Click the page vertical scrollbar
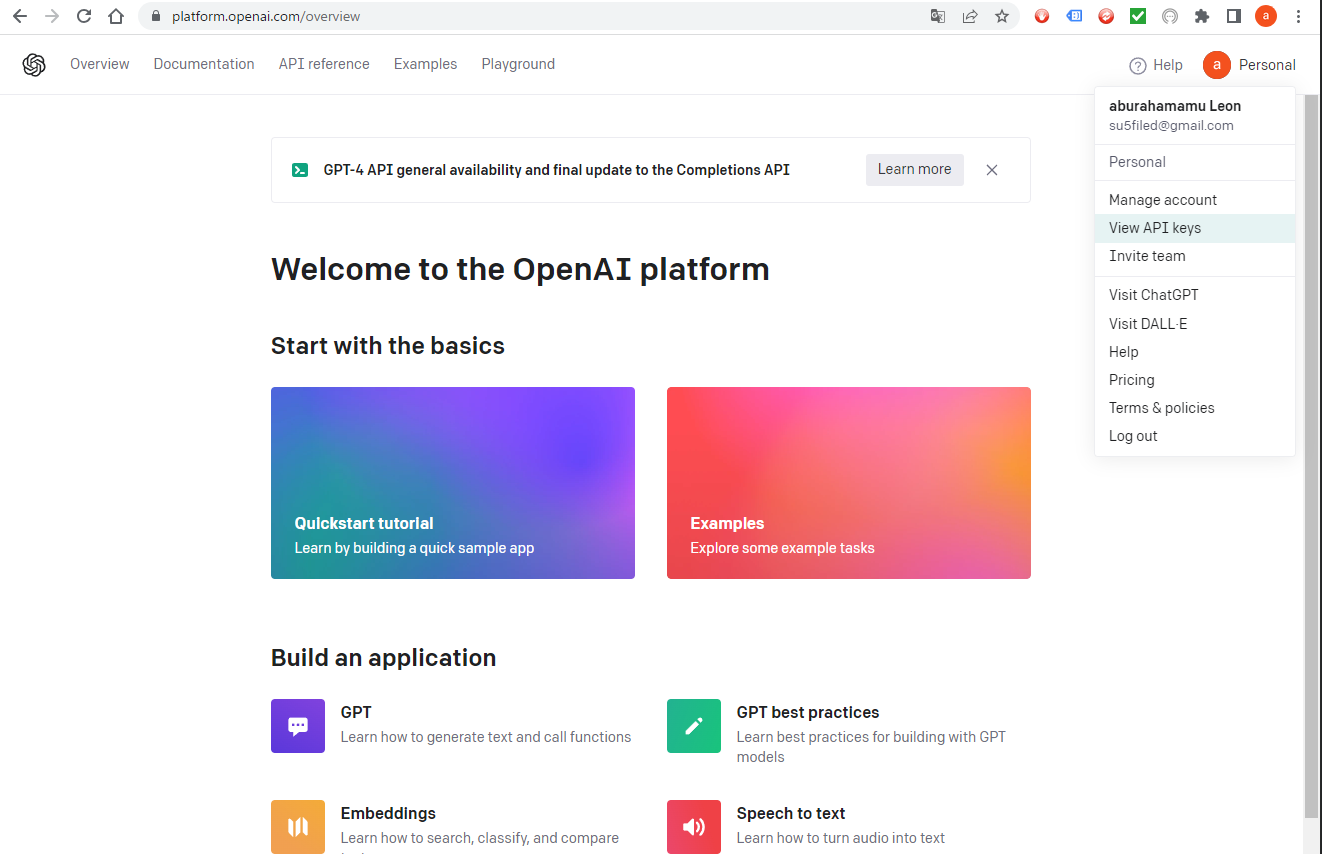 click(x=1312, y=456)
